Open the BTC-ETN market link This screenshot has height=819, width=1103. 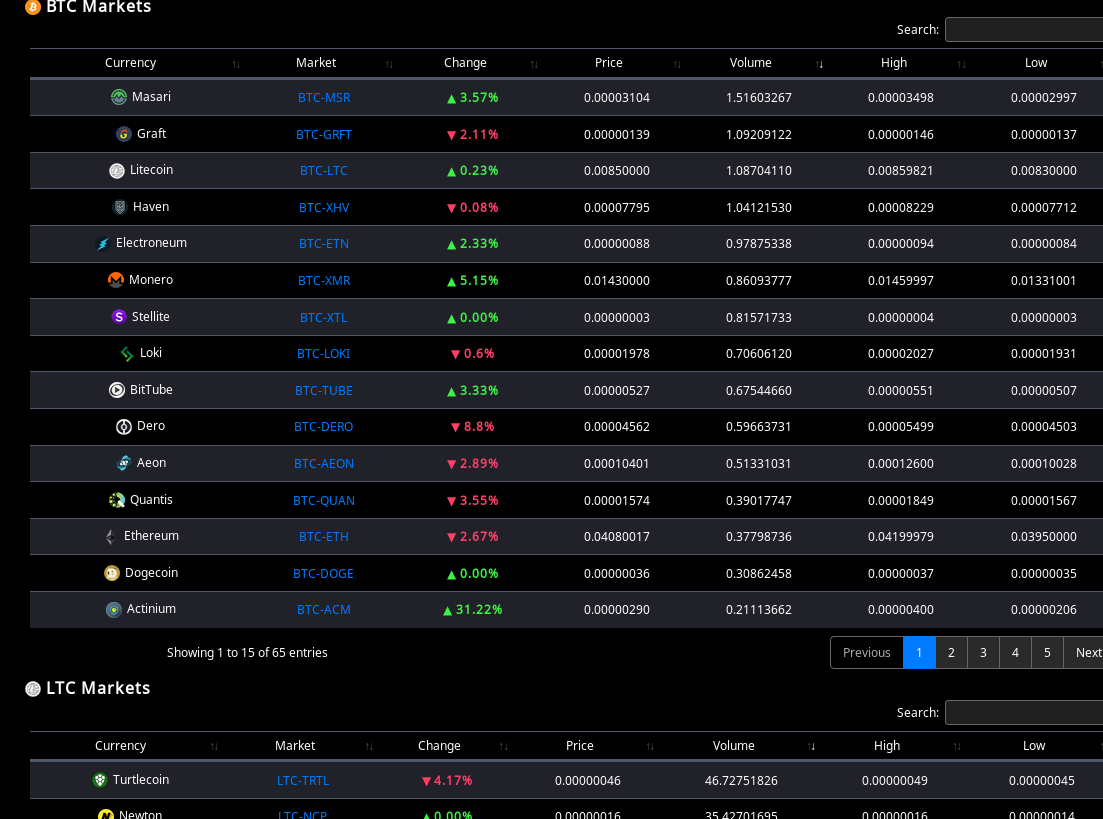pyautogui.click(x=324, y=244)
